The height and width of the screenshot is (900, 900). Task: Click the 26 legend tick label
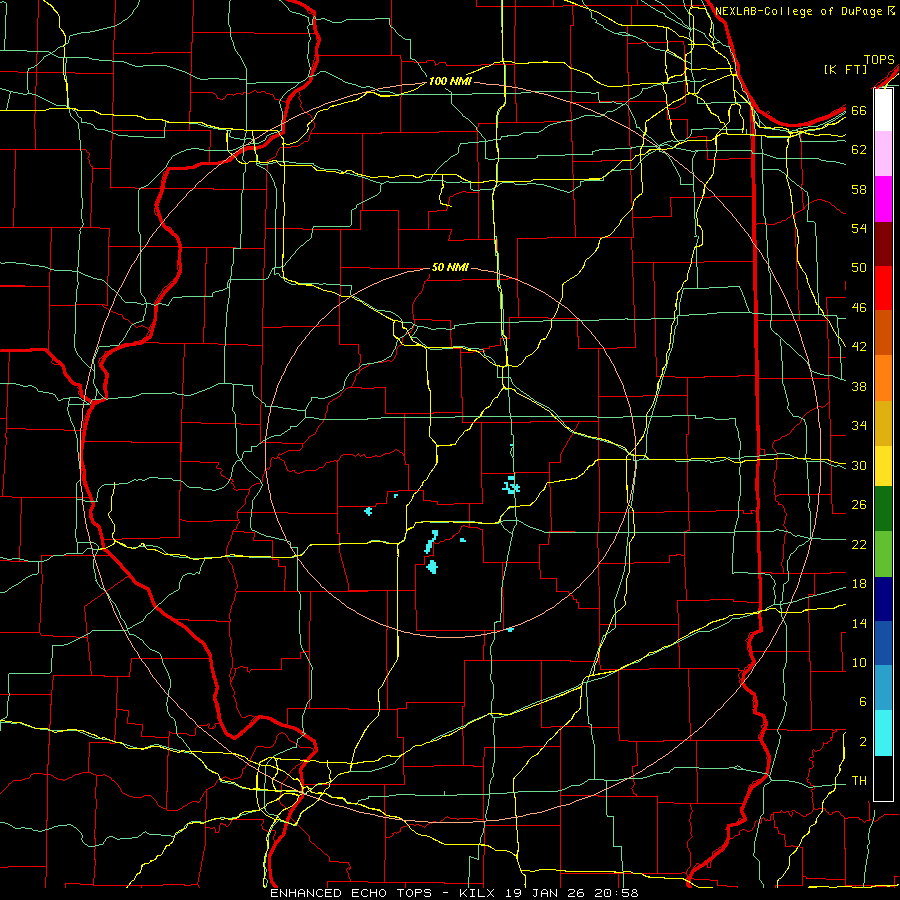coord(859,505)
